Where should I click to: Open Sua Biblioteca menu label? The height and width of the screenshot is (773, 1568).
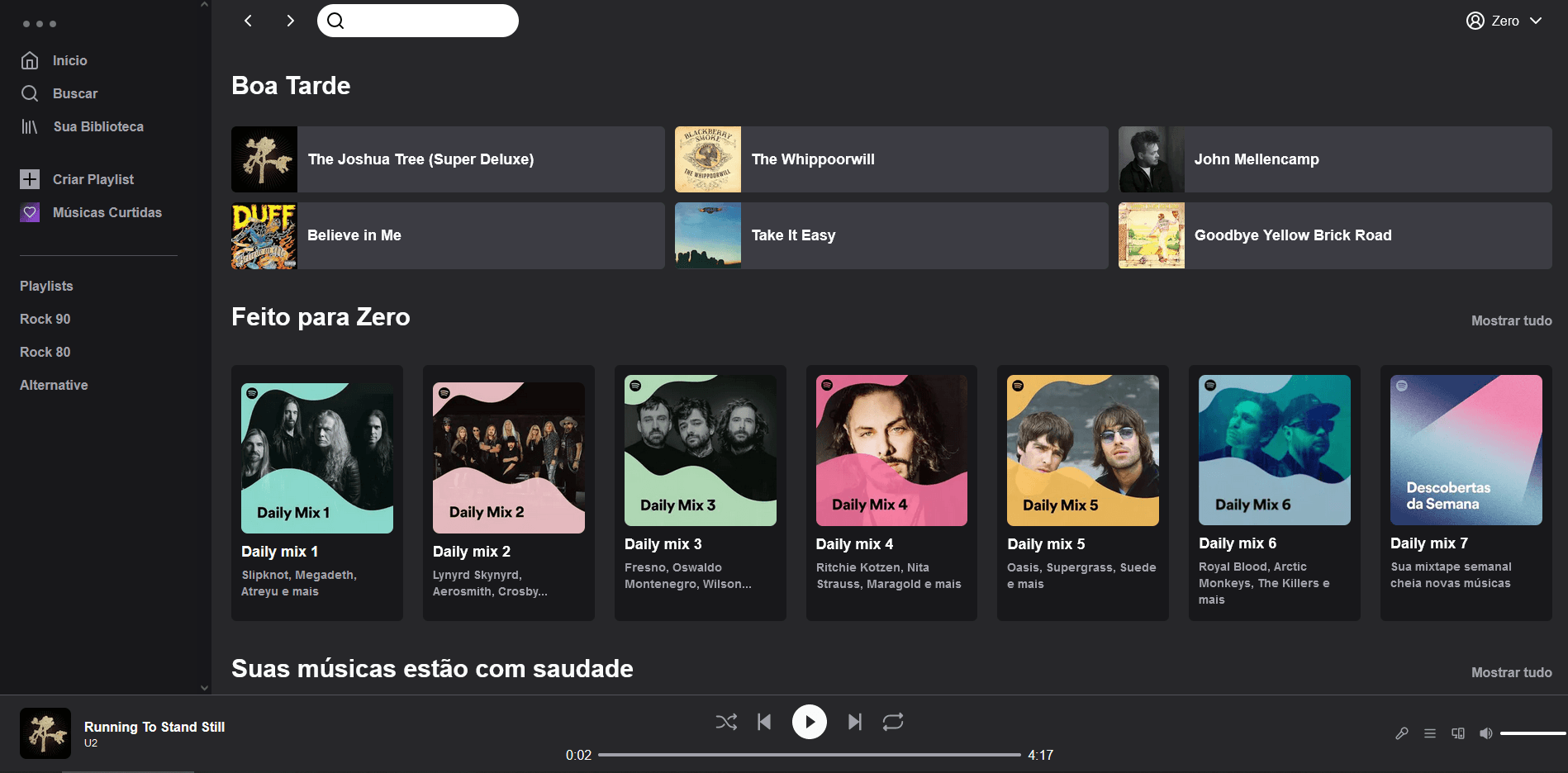point(98,126)
